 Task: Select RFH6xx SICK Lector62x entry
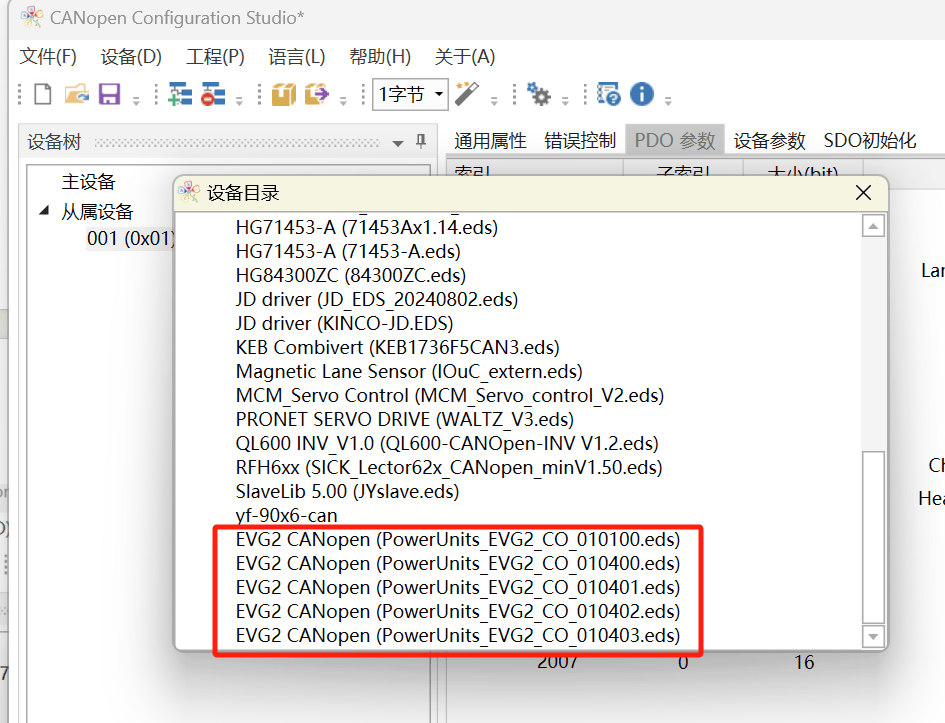pos(449,468)
